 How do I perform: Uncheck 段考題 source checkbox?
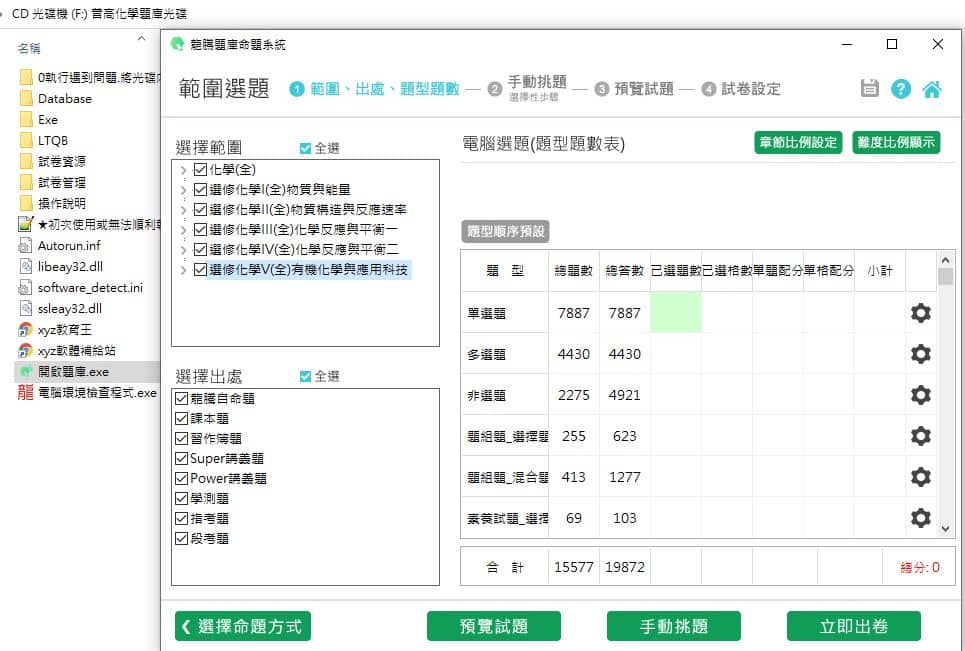[x=181, y=538]
